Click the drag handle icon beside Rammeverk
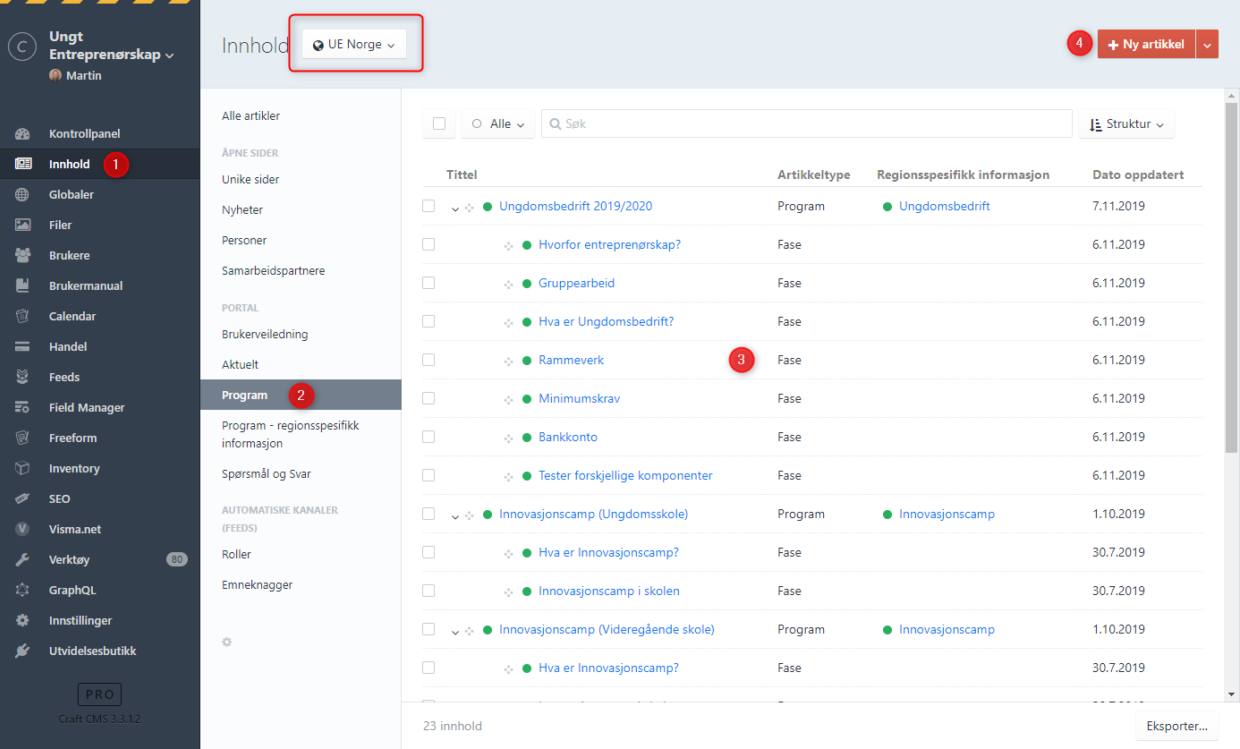Screen dimensions: 1240x749 (x=508, y=361)
